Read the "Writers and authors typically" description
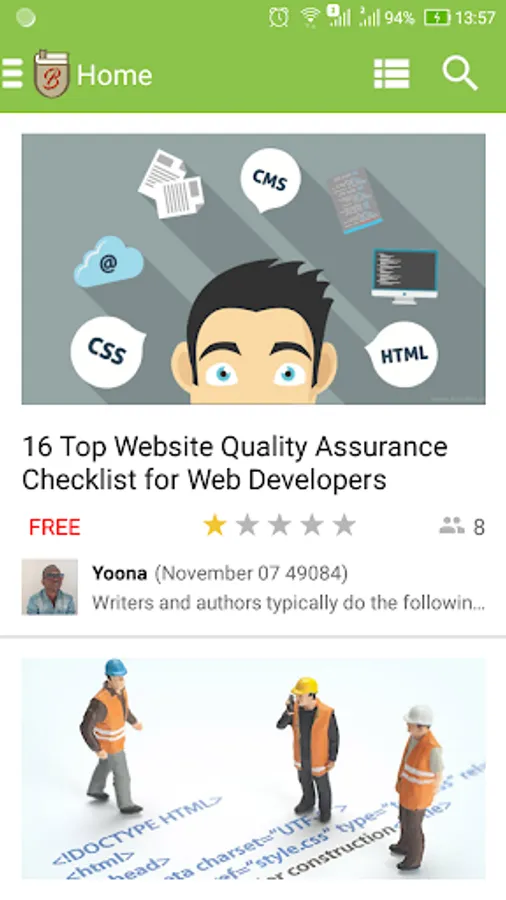The width and height of the screenshot is (506, 900). (x=289, y=603)
